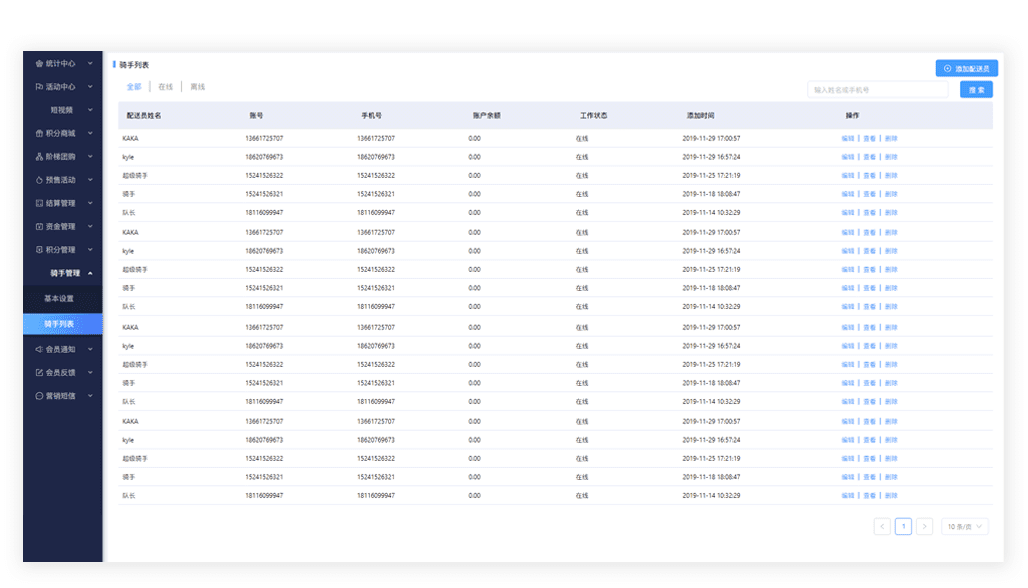The width and height of the screenshot is (1028, 588).
Task: Click the 统计中心 chart icon in sidebar
Action: coord(39,64)
